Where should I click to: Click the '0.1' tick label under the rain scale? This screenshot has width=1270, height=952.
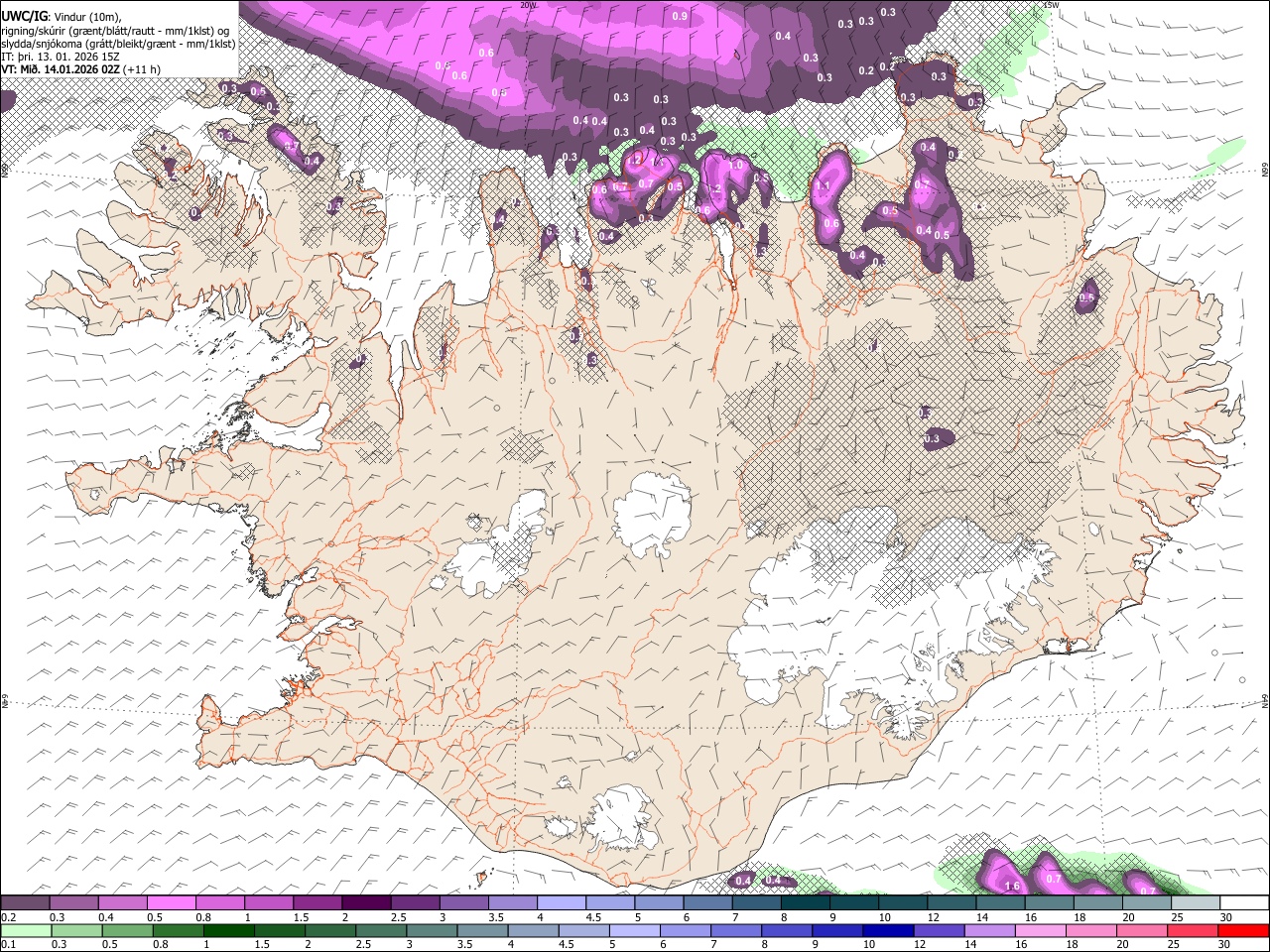pyautogui.click(x=8, y=945)
